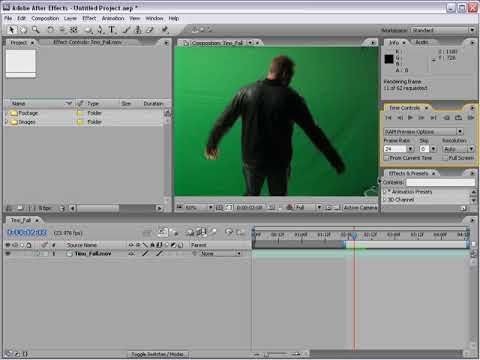Click the Frame Blending icon in timeline header
Image resolution: width=480 pixels, height=360 pixels.
202,232
